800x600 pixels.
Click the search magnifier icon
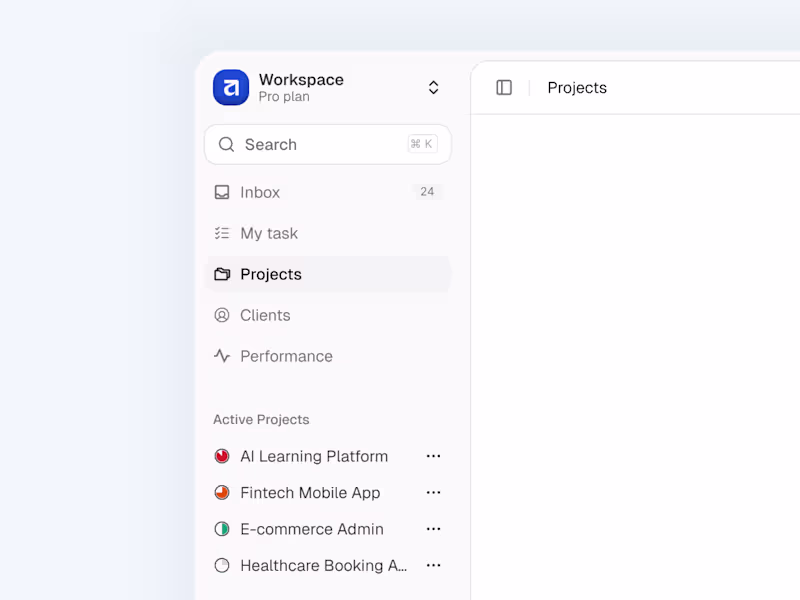pos(226,144)
